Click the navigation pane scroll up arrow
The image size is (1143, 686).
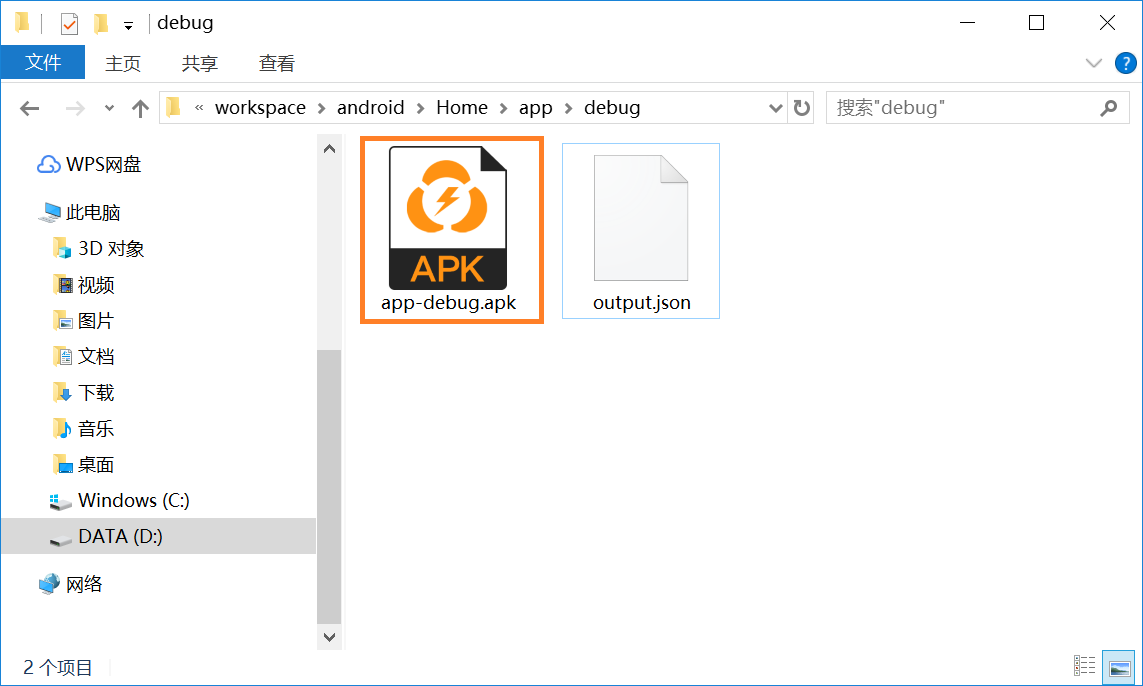[x=329, y=149]
